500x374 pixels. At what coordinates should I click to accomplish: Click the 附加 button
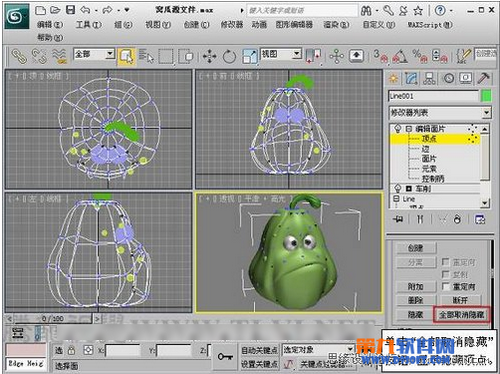416,287
